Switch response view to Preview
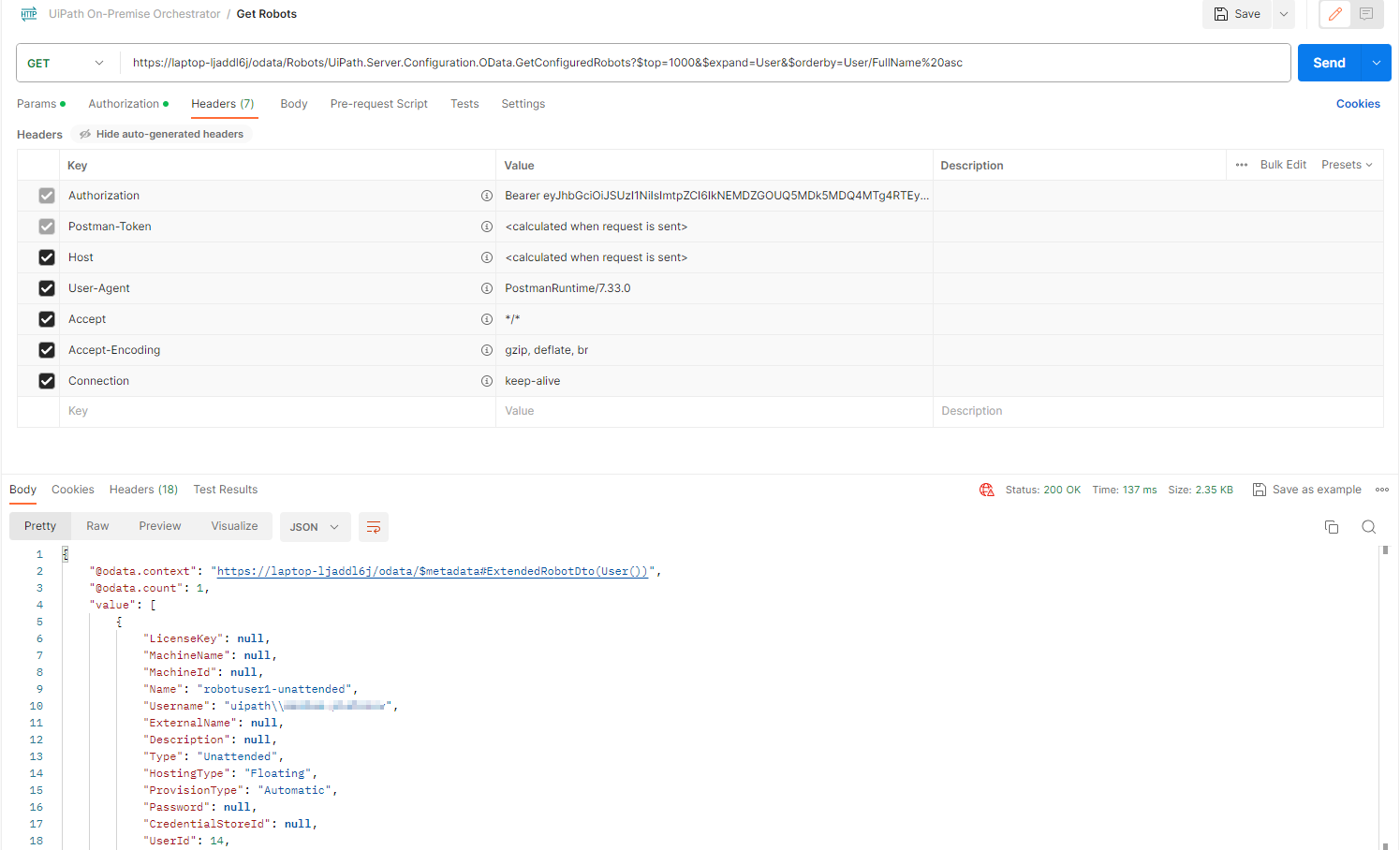The height and width of the screenshot is (850, 1400). tap(160, 526)
